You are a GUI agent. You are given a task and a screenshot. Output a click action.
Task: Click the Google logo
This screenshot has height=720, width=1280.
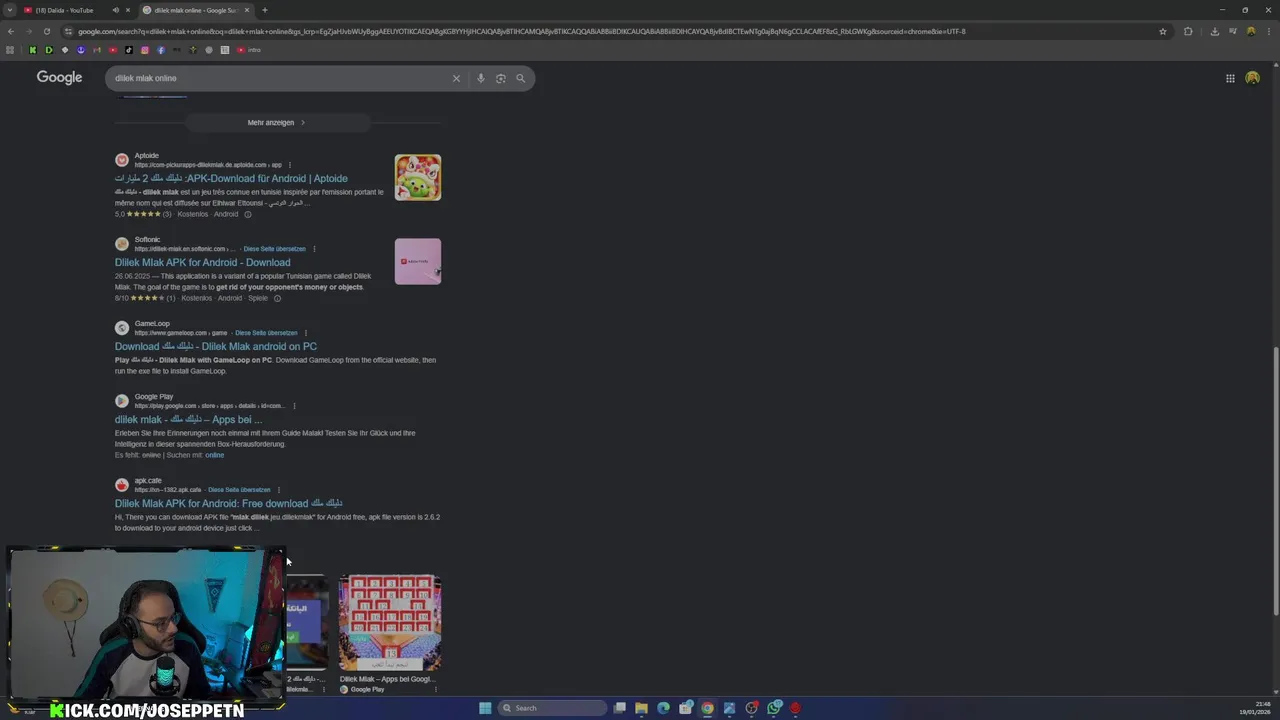(59, 78)
